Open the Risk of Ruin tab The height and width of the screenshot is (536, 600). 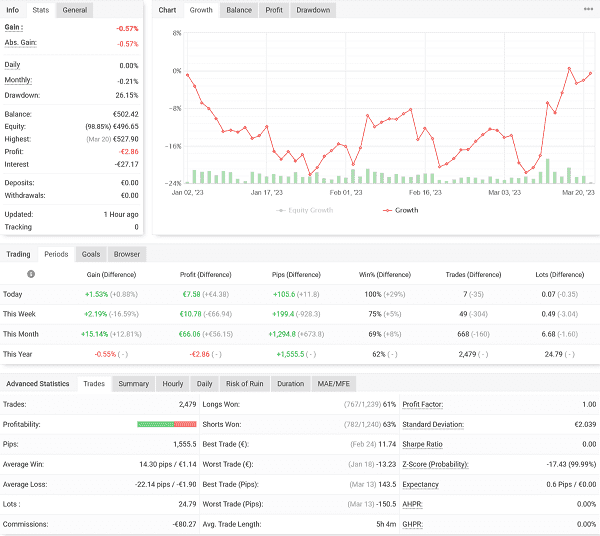pos(245,384)
